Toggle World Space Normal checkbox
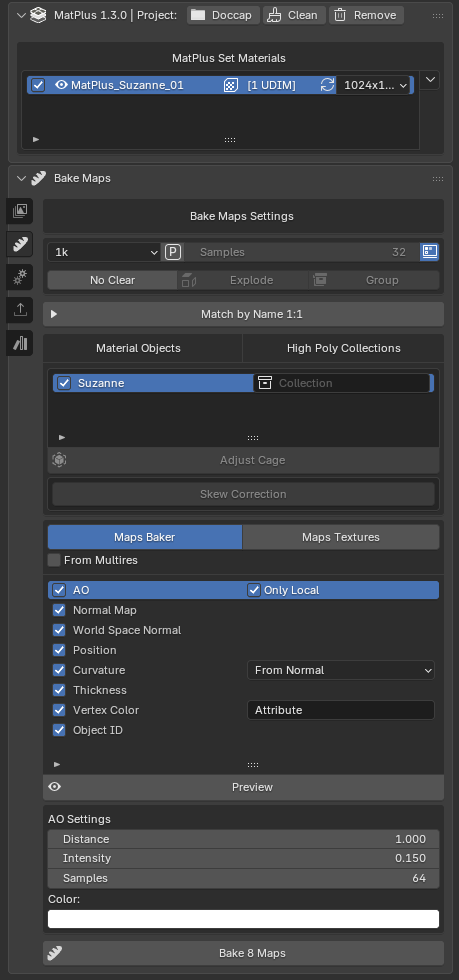Image resolution: width=459 pixels, height=980 pixels. [59, 630]
